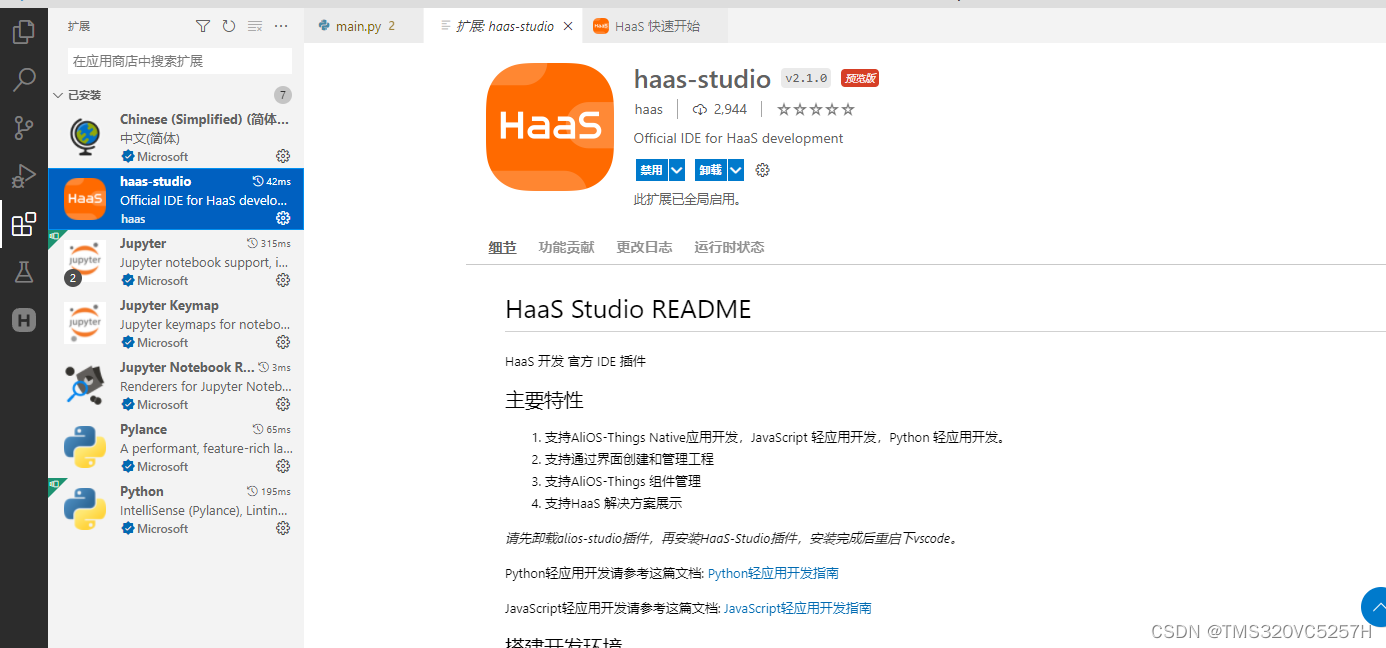Focus the 在应用商店中搜索扩展 search box
Screen dimensions: 1386x648
tap(180, 61)
